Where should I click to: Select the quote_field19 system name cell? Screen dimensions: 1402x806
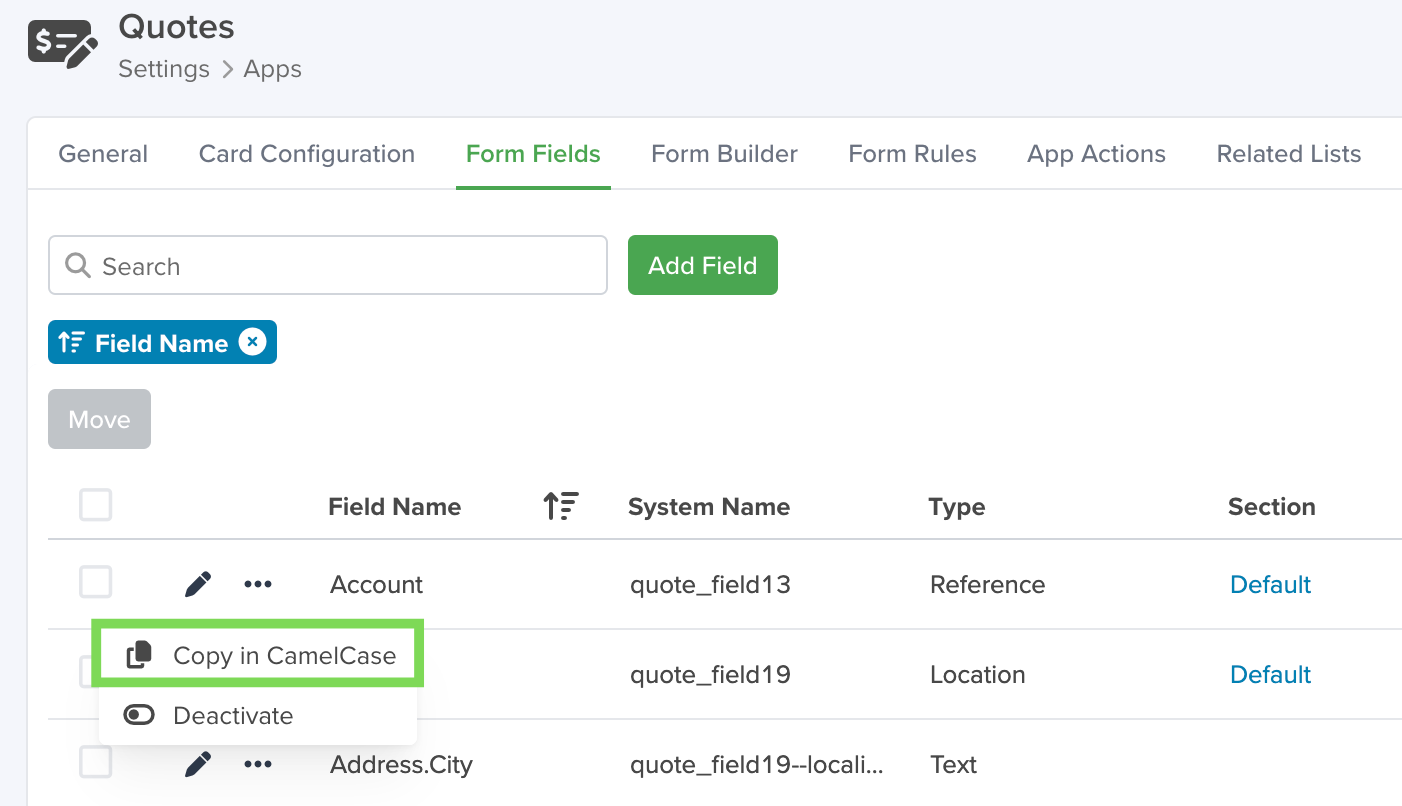click(x=710, y=674)
